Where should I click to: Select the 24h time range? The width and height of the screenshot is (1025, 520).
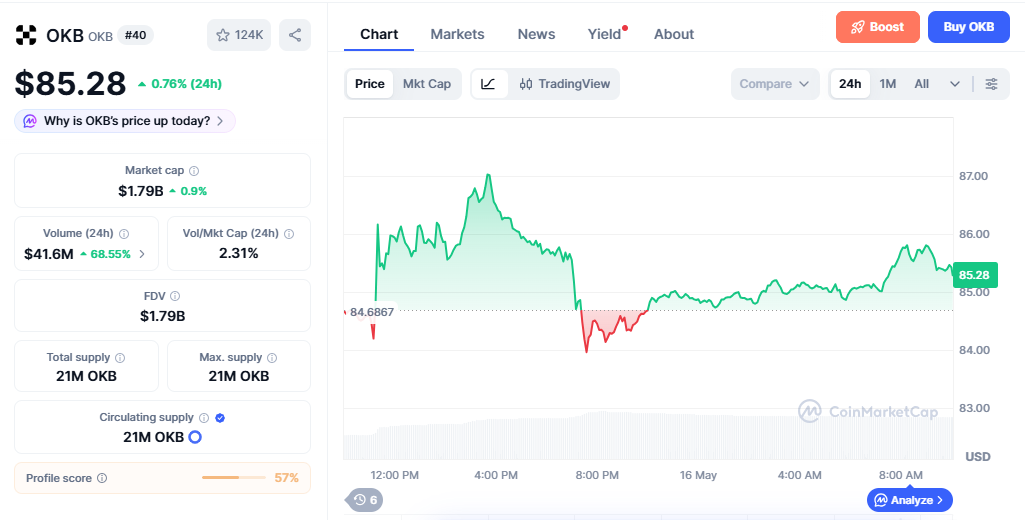[850, 84]
